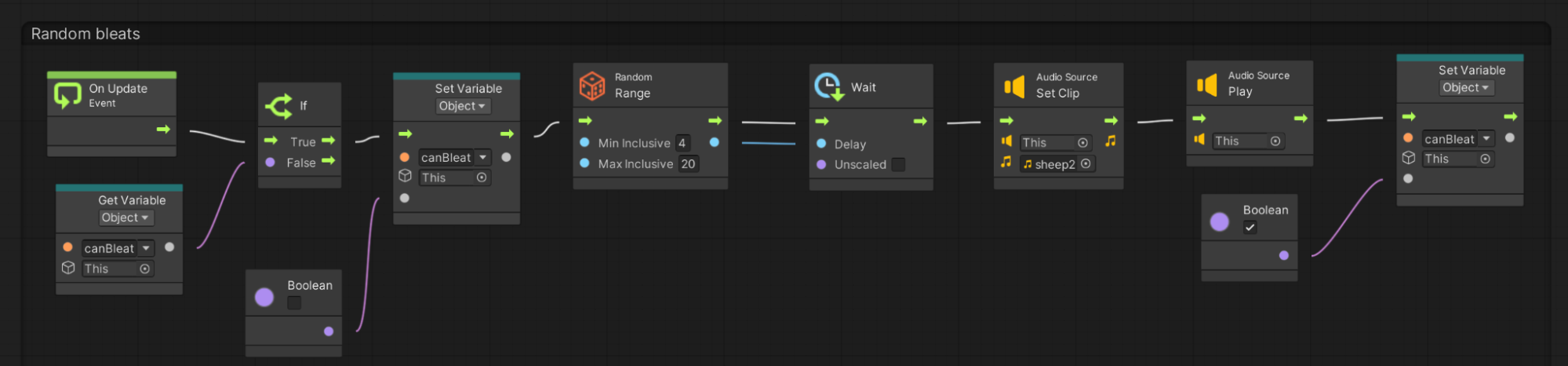
Task: Click the target picker in Audio Source Play
Action: (x=1275, y=141)
